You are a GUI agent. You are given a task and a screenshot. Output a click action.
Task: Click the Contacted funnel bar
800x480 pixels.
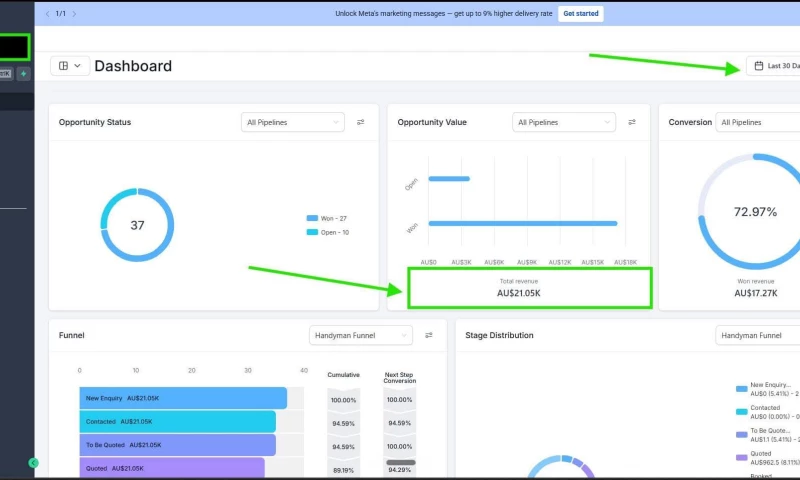(178, 422)
